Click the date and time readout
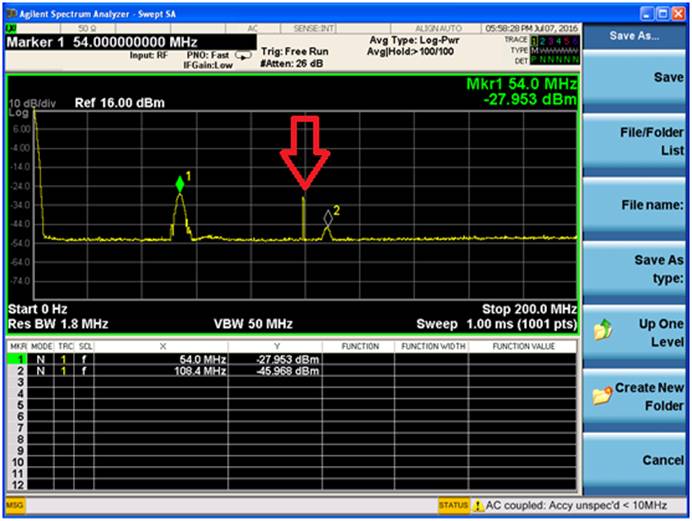The height and width of the screenshot is (521, 692). tap(532, 29)
